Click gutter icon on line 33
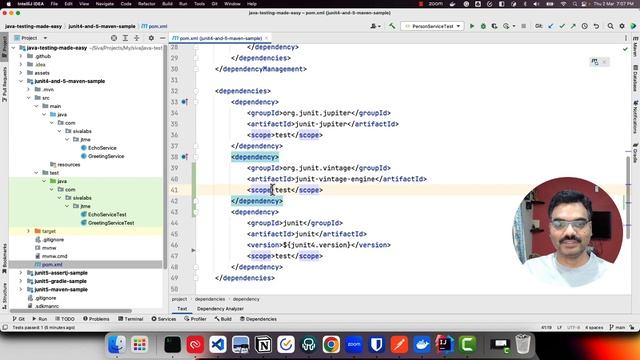The image size is (640, 360). [x=184, y=102]
